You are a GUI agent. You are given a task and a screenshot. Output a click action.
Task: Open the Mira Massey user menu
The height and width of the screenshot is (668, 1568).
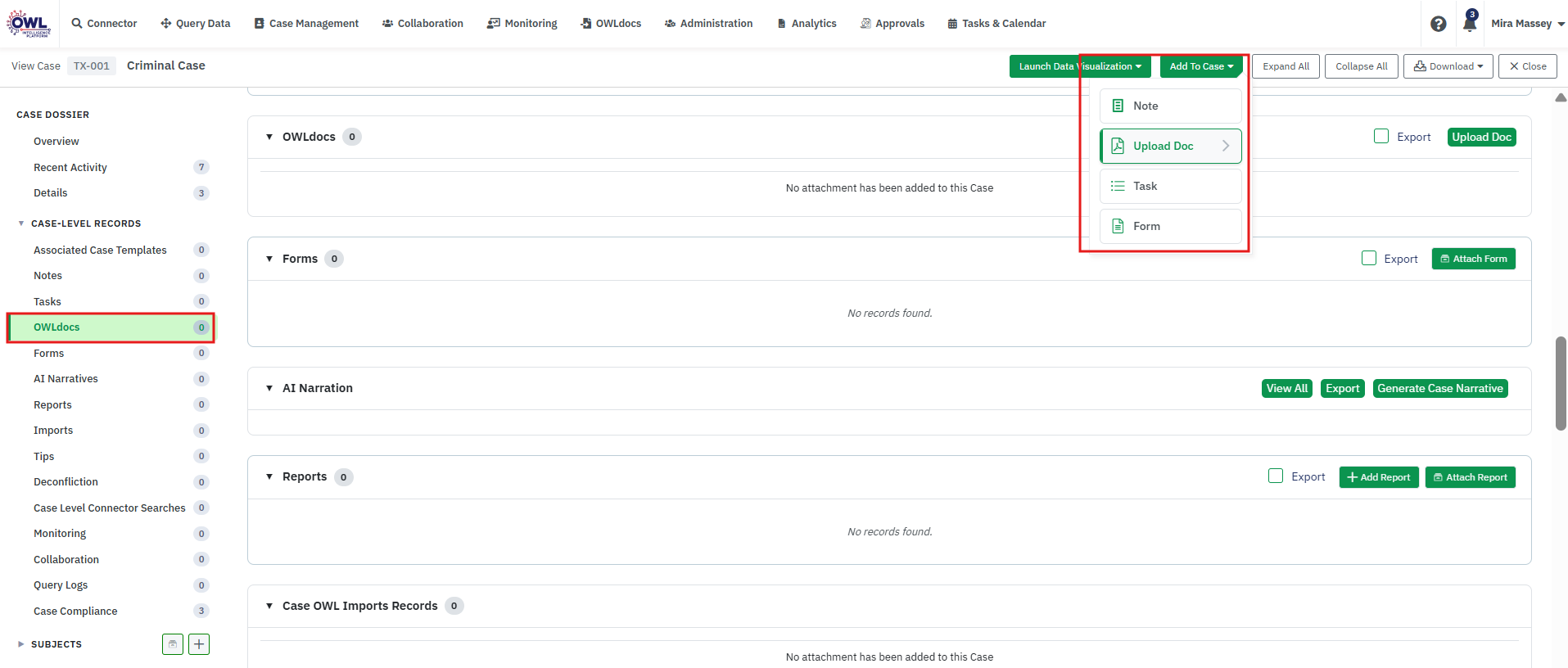[x=1528, y=24]
